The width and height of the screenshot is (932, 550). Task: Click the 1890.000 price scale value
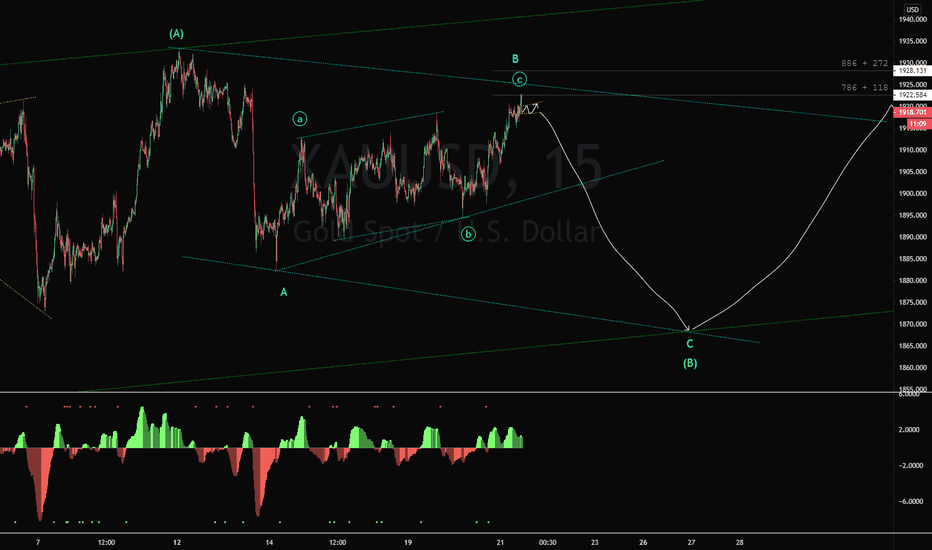(x=912, y=237)
